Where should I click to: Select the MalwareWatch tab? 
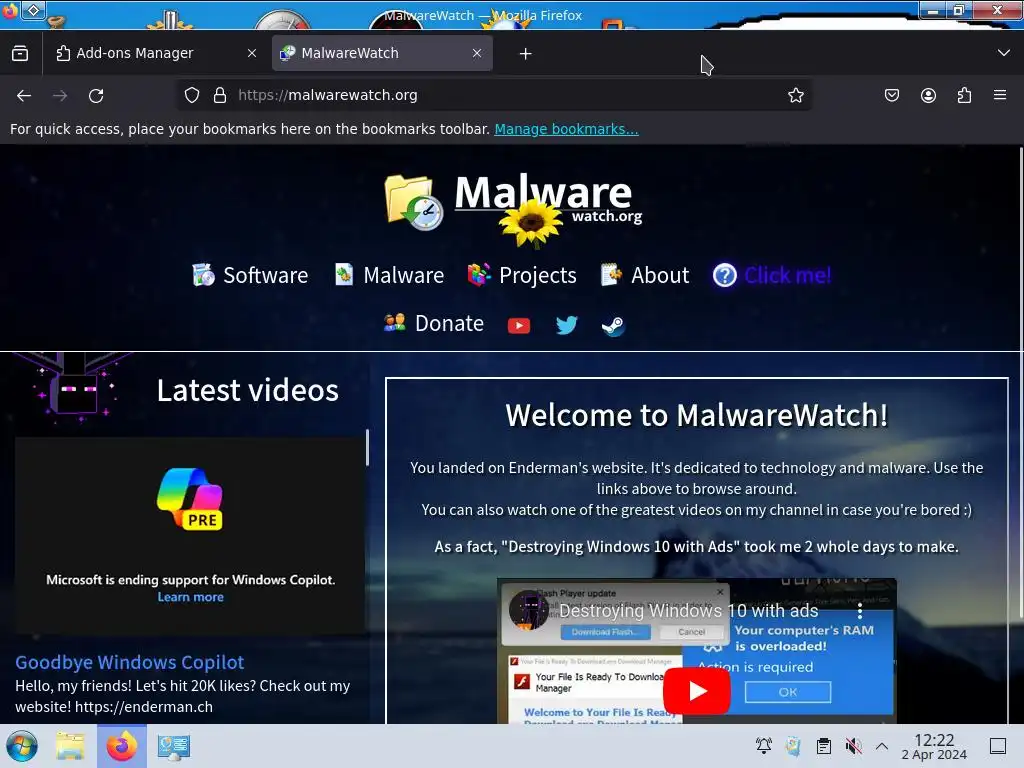click(382, 53)
